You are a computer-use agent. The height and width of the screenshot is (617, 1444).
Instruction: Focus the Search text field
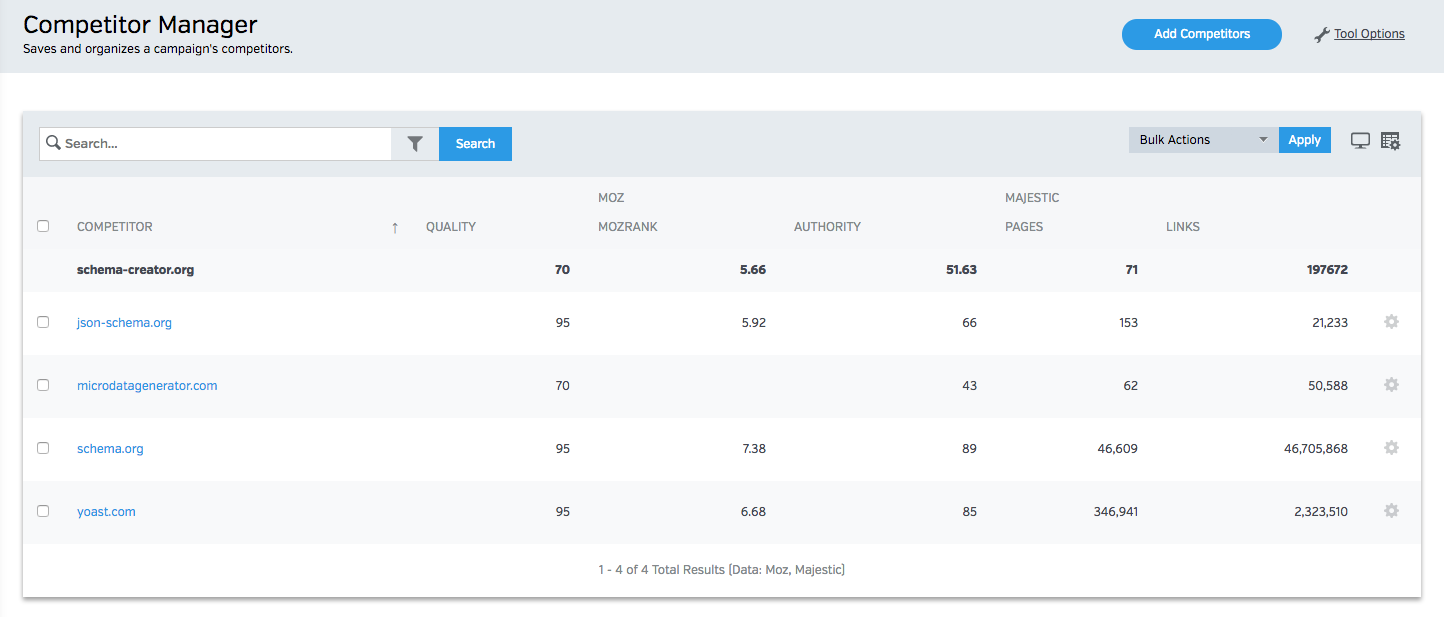(x=220, y=144)
